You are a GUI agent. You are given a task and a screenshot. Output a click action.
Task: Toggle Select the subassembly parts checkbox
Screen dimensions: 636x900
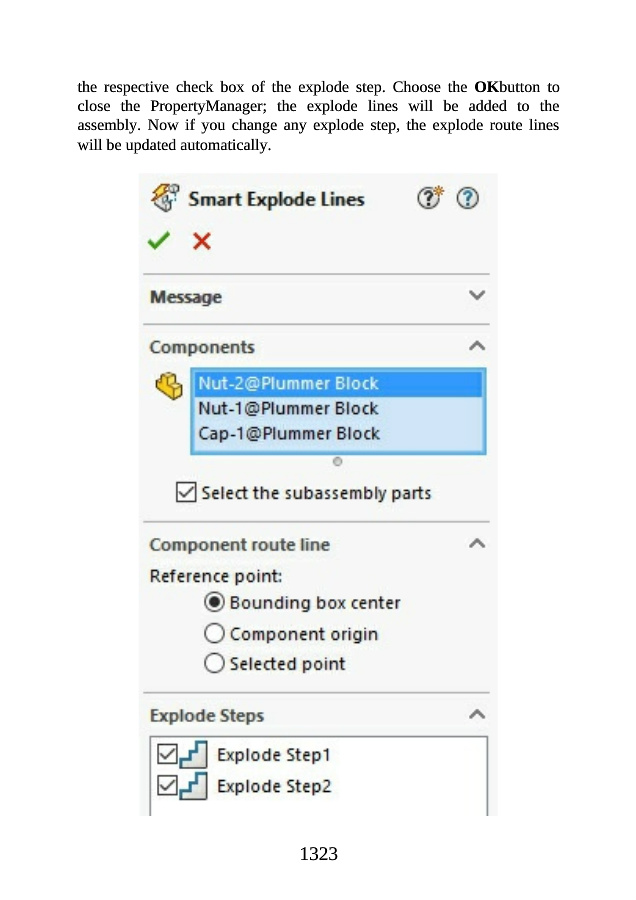(186, 492)
